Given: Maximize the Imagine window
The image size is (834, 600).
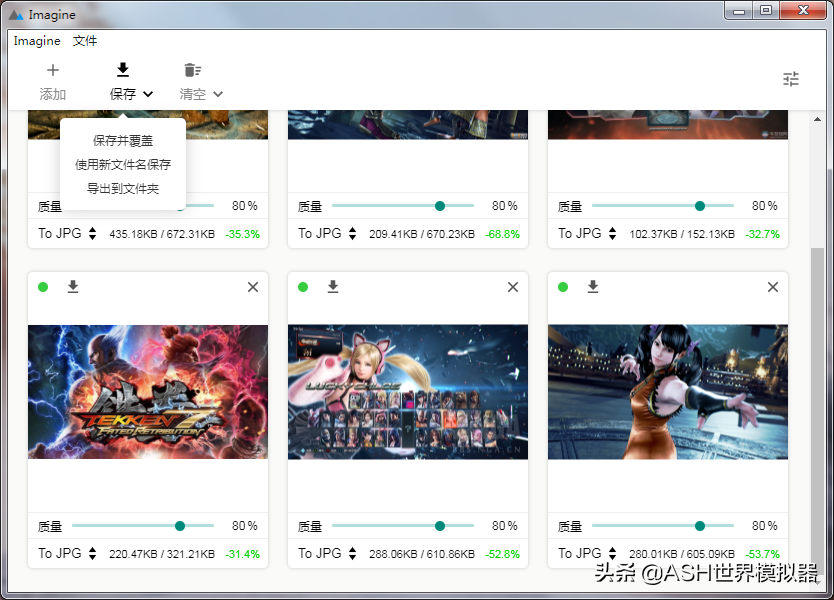Looking at the screenshot, I should click(x=766, y=11).
